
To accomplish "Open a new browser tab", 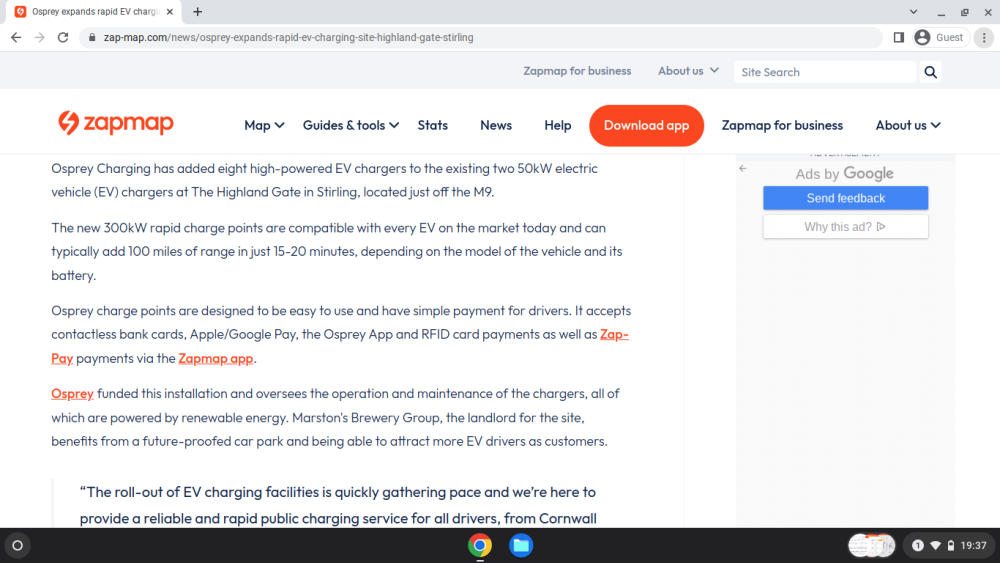I will (198, 11).
